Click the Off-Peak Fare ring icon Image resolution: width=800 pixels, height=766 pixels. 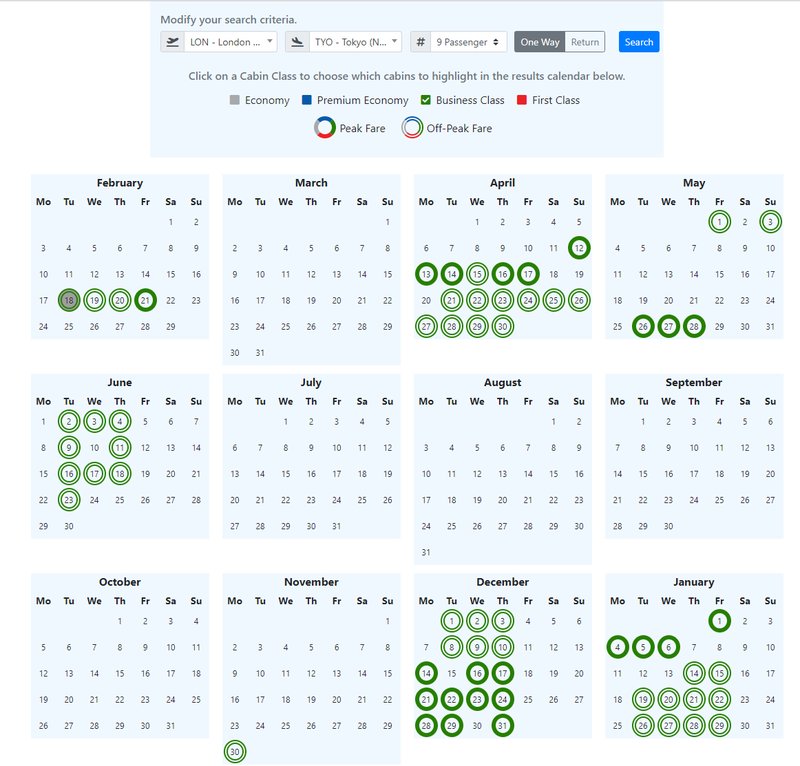click(x=411, y=128)
